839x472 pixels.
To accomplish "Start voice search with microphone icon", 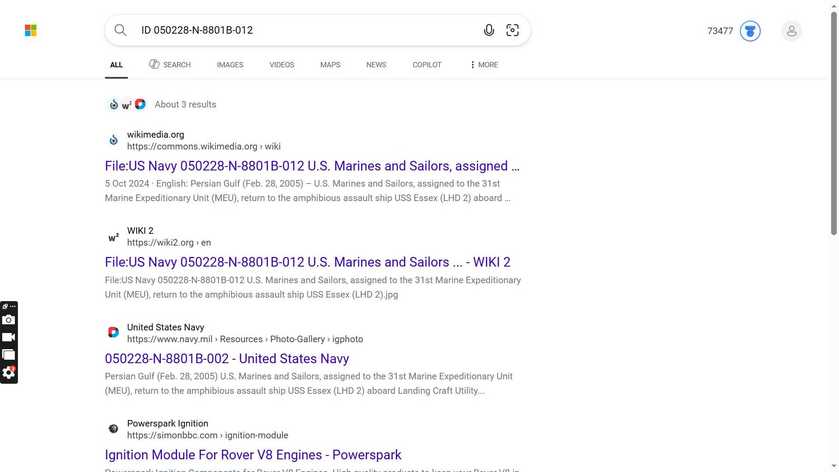I will pos(489,31).
